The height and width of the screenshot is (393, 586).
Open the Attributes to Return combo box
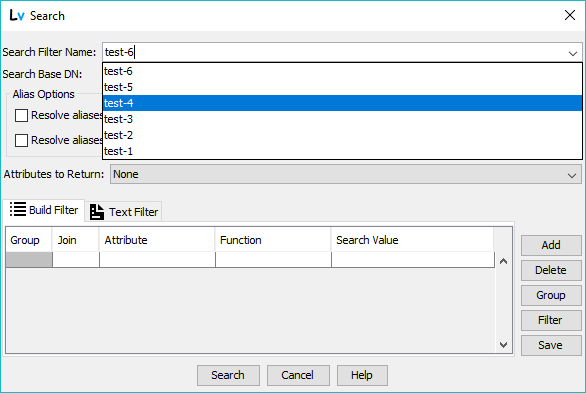pos(346,174)
